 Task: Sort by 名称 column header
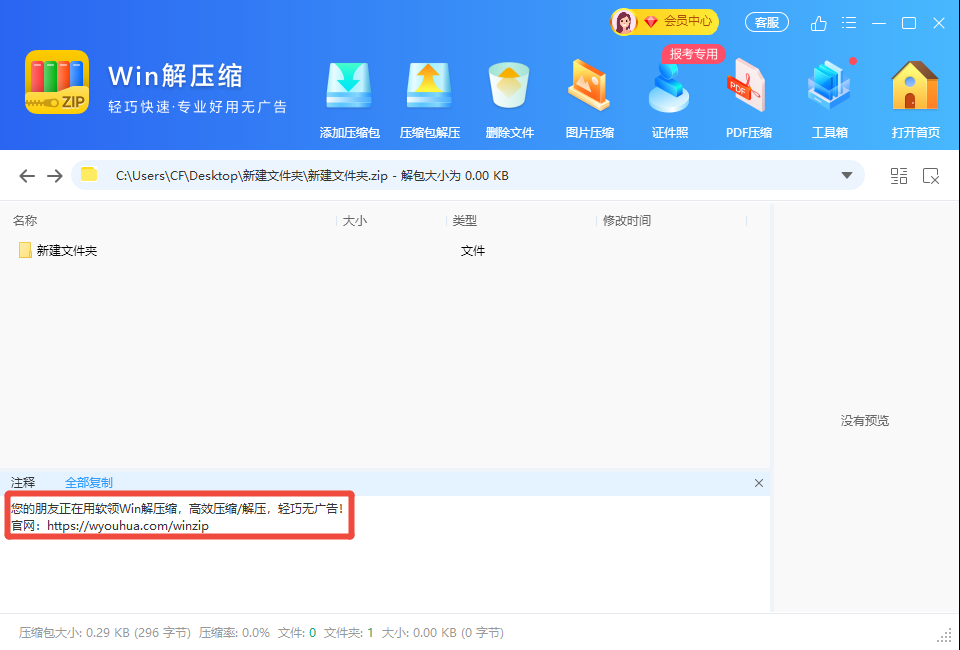click(25, 220)
